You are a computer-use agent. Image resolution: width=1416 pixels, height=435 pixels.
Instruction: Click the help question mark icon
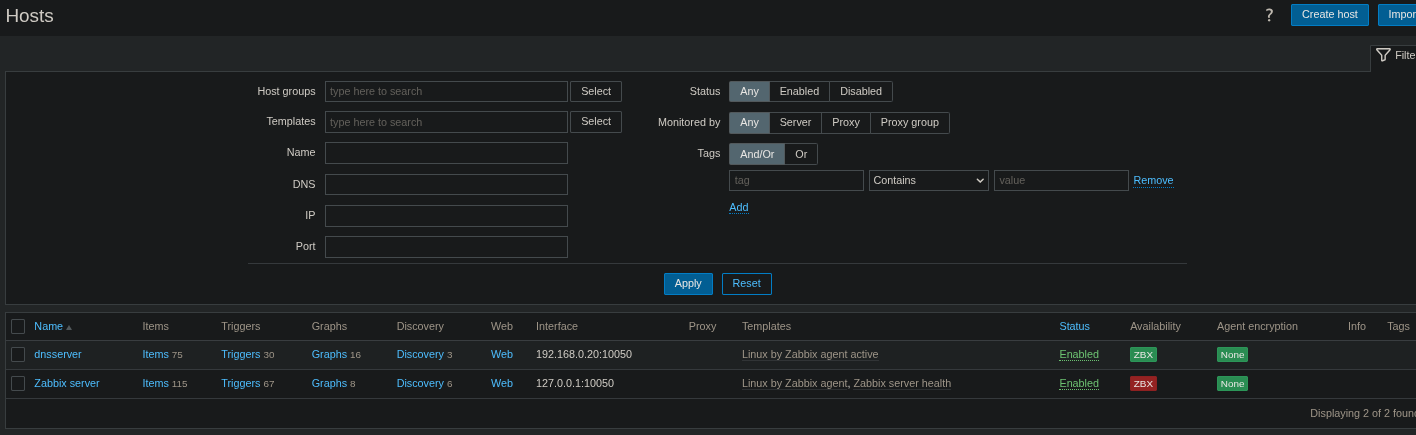pos(1269,15)
